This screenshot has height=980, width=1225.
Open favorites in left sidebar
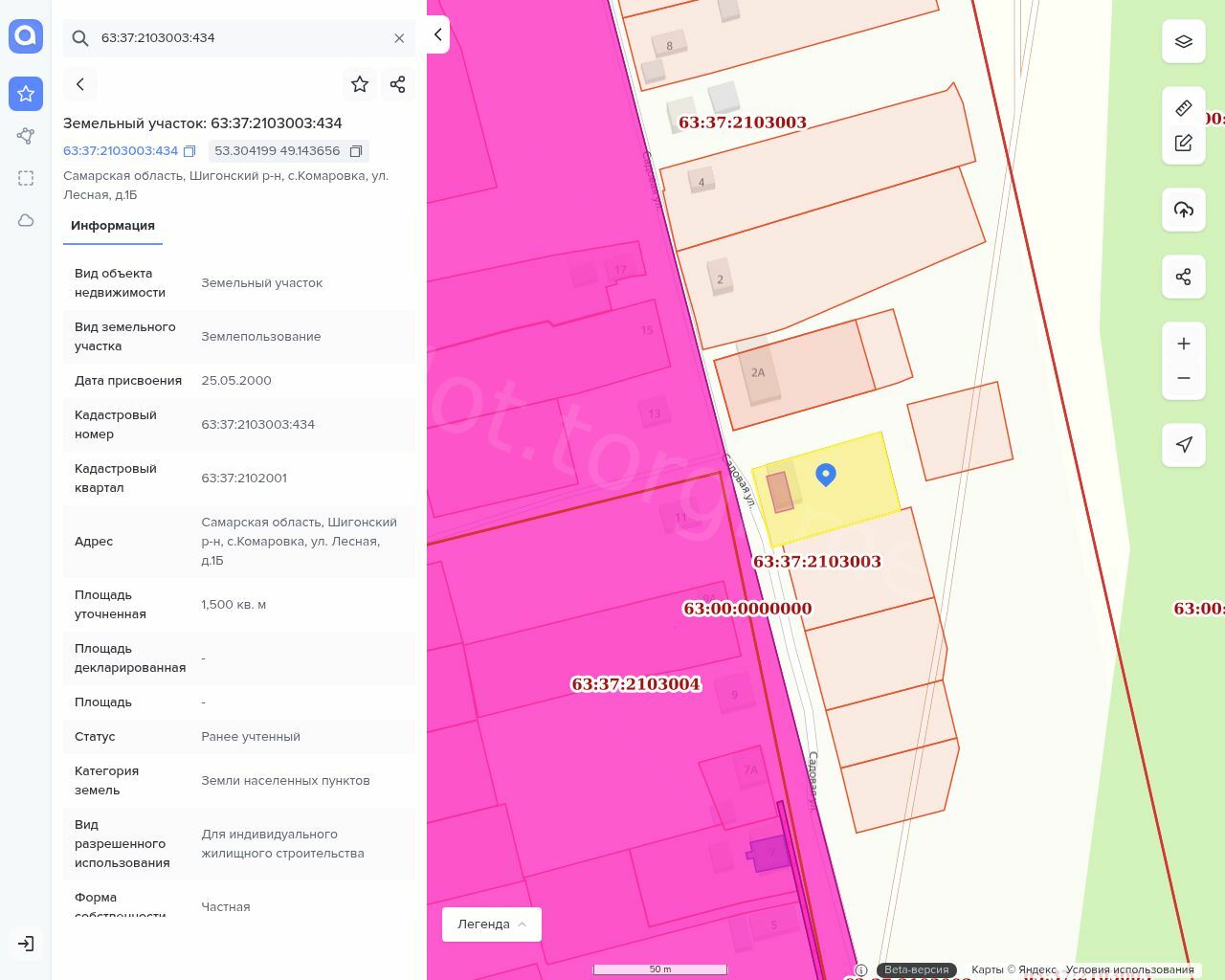click(x=26, y=94)
